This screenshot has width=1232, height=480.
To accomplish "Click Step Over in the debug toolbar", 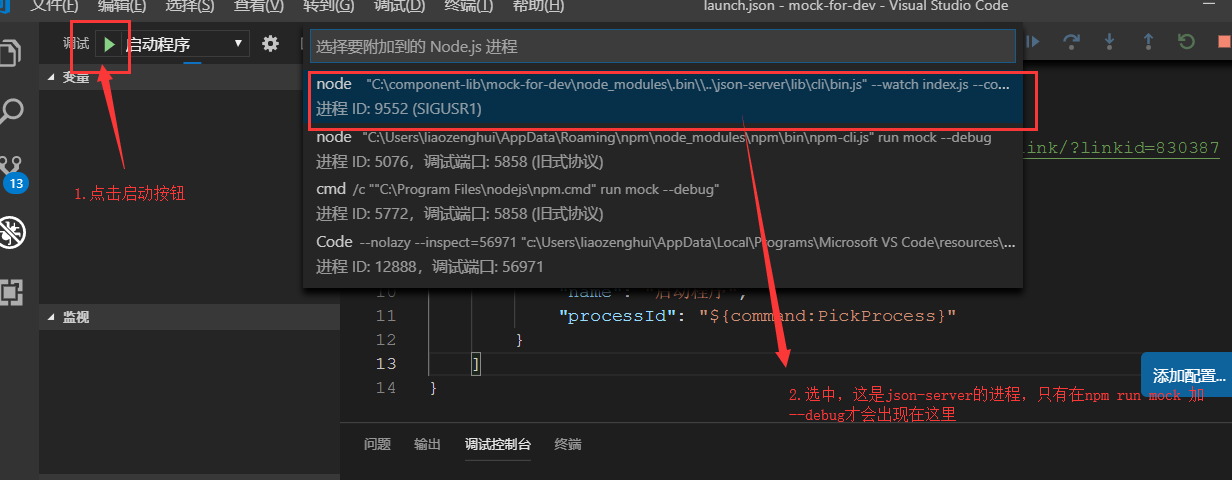I will pyautogui.click(x=1071, y=42).
